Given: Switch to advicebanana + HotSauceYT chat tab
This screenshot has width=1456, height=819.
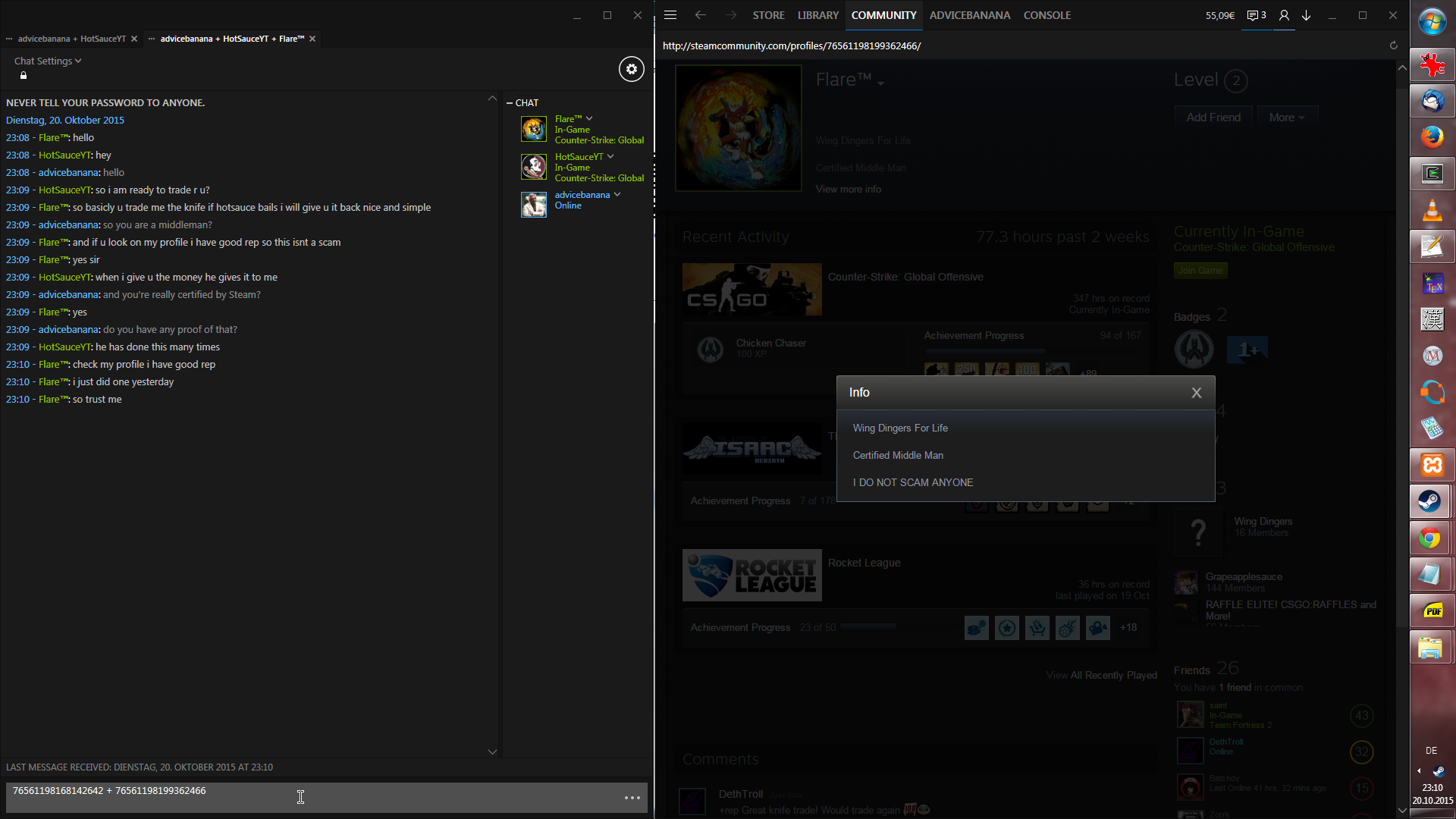Looking at the screenshot, I should [71, 39].
